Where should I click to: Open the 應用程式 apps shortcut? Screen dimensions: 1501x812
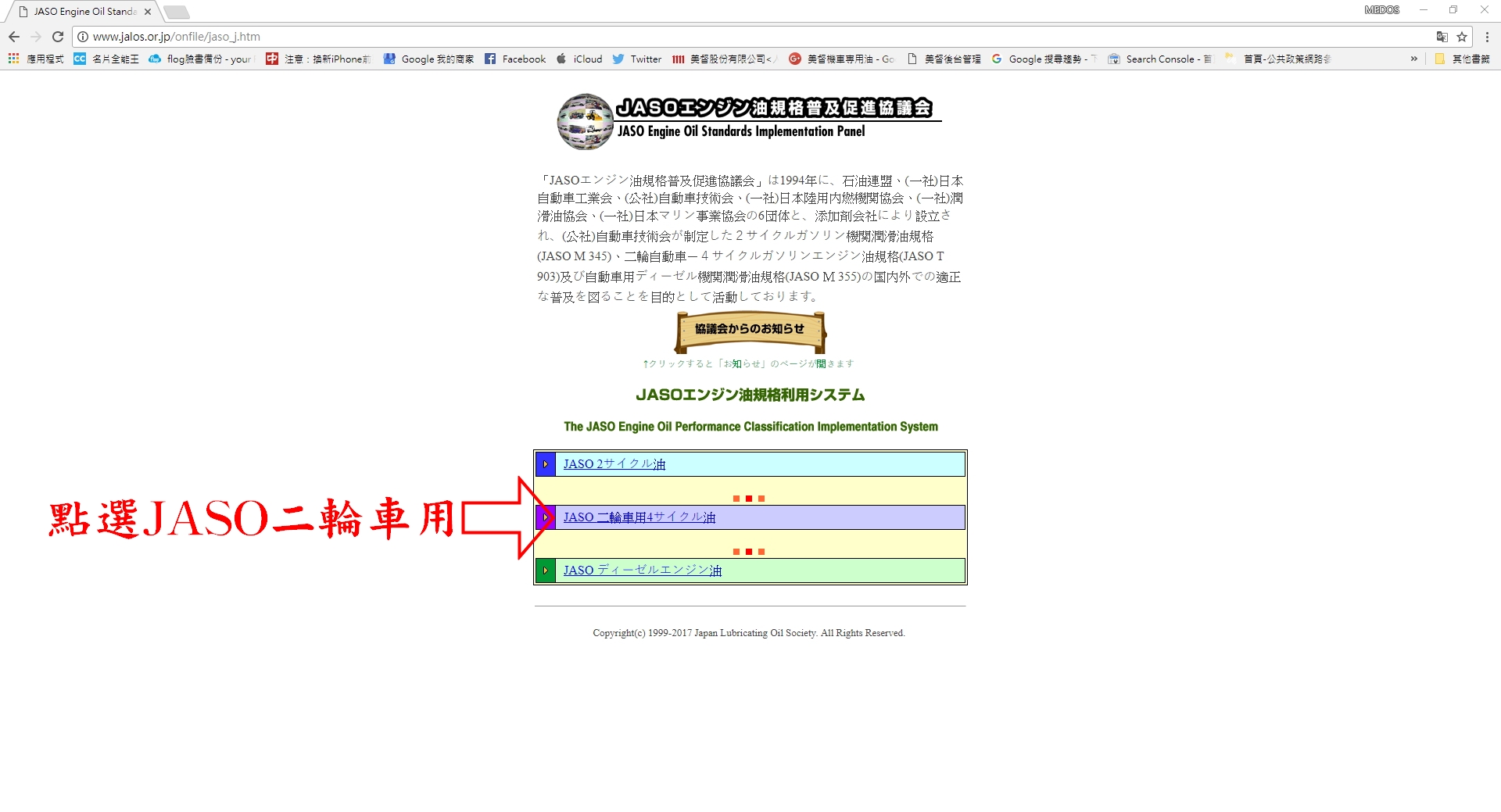36,59
